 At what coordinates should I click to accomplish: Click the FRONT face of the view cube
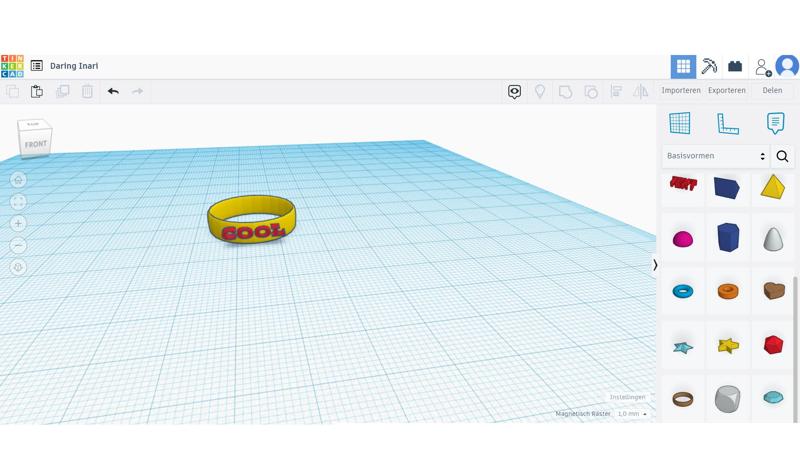point(36,144)
